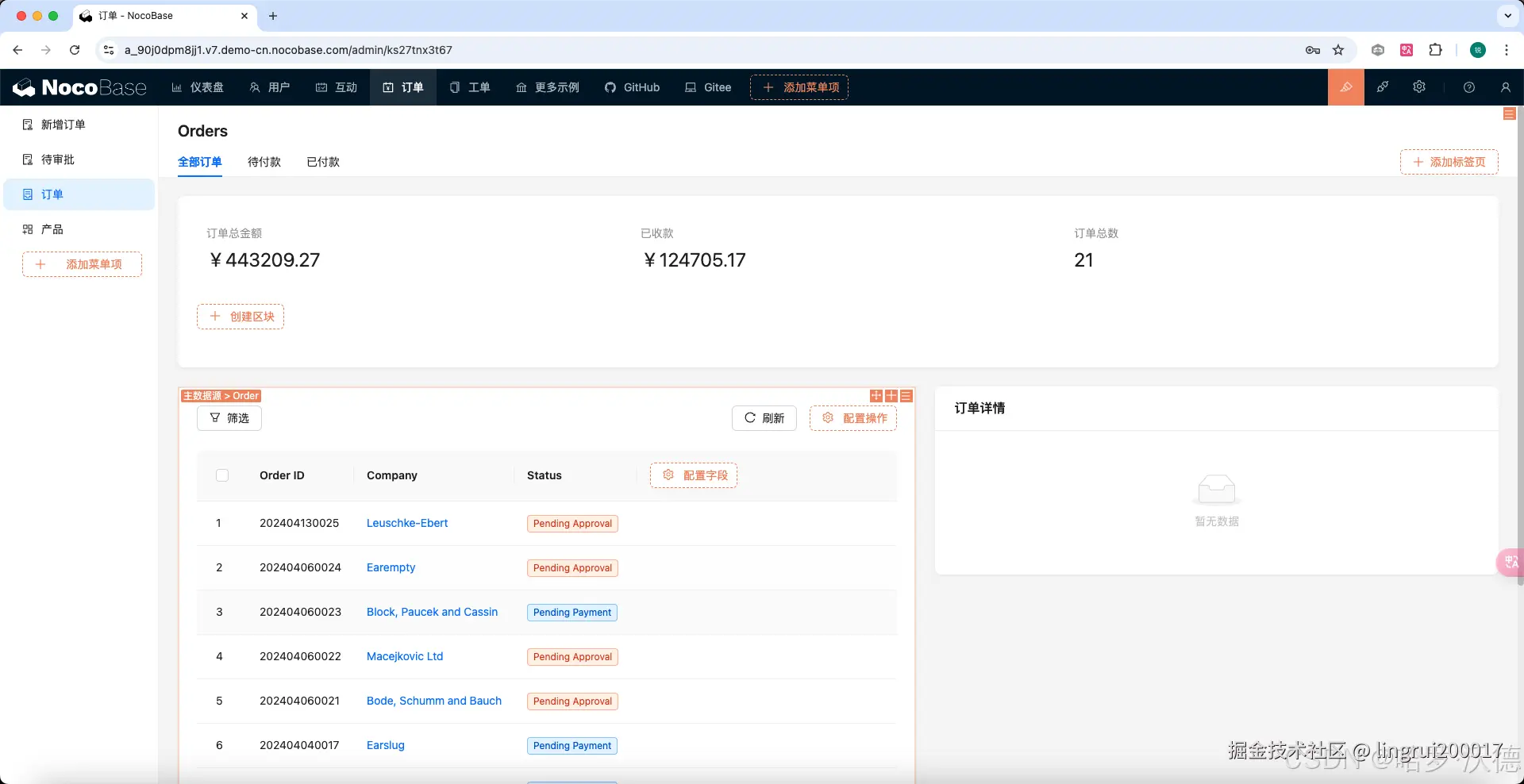The height and width of the screenshot is (784, 1524).
Task: Open the browser tab search dropdown arrow
Action: click(x=1508, y=16)
